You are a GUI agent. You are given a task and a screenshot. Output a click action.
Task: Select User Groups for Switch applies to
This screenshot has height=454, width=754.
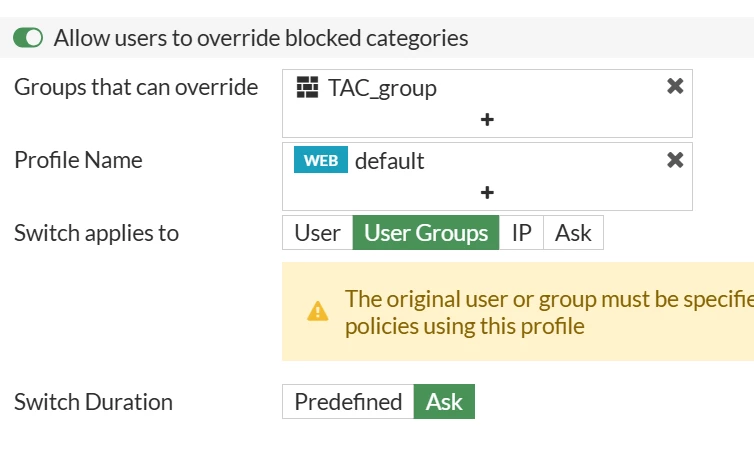click(426, 233)
